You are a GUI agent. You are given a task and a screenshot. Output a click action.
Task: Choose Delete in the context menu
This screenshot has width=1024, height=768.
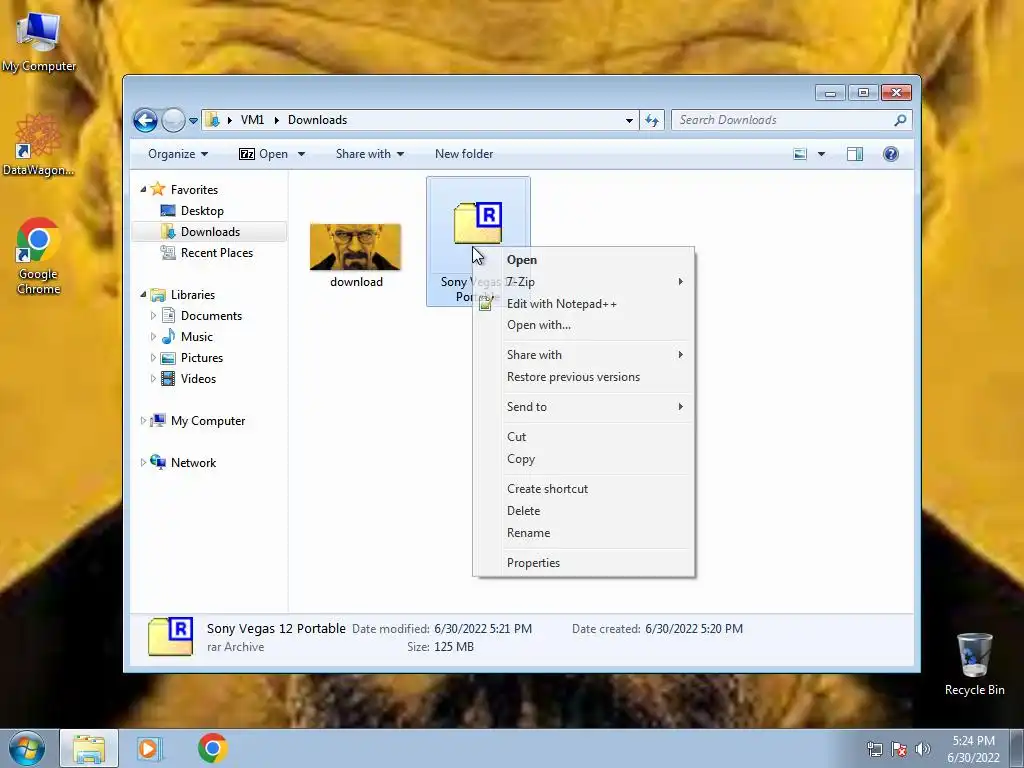(583, 511)
